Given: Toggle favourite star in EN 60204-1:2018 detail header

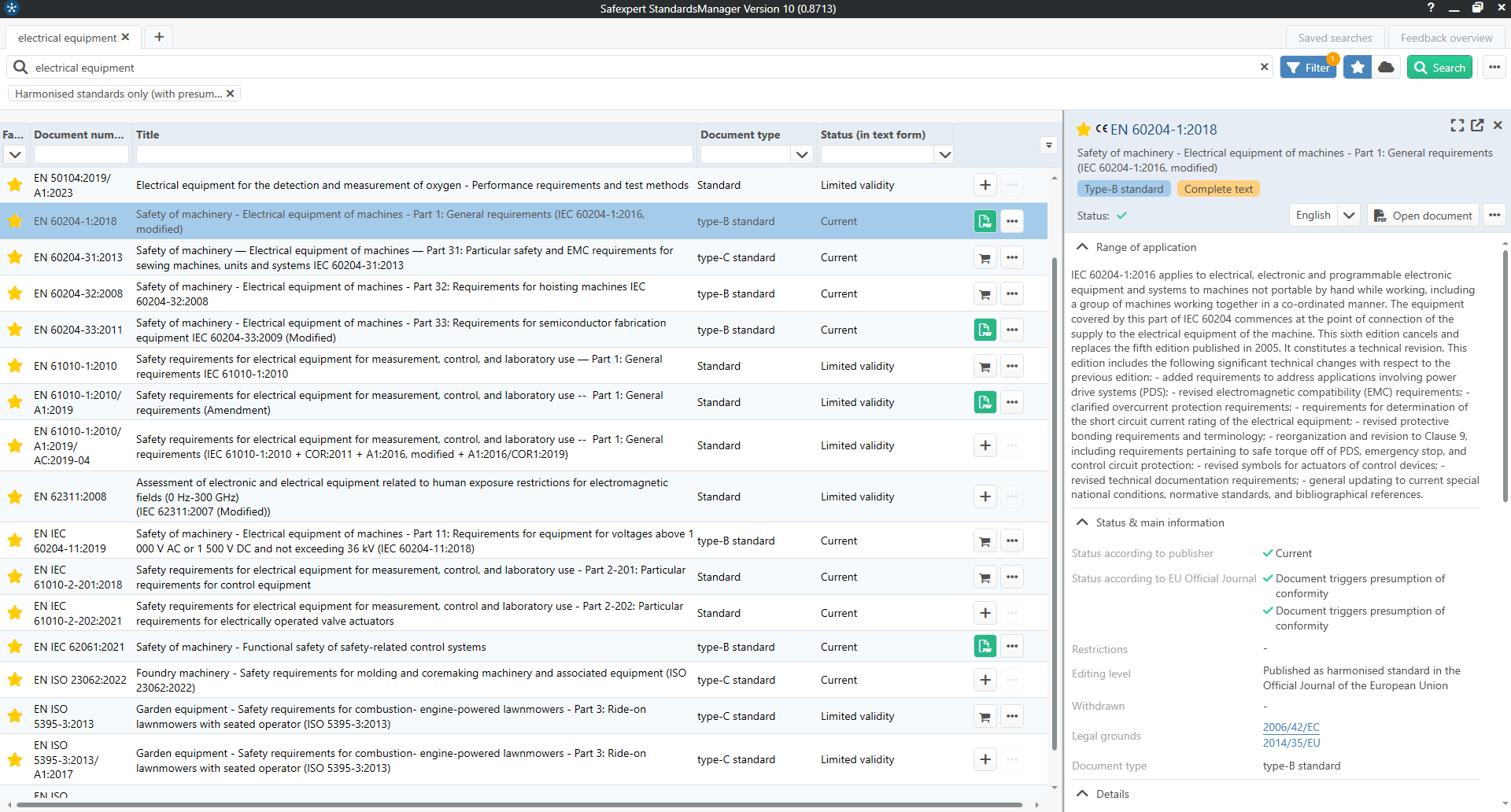Looking at the screenshot, I should pos(1084,130).
